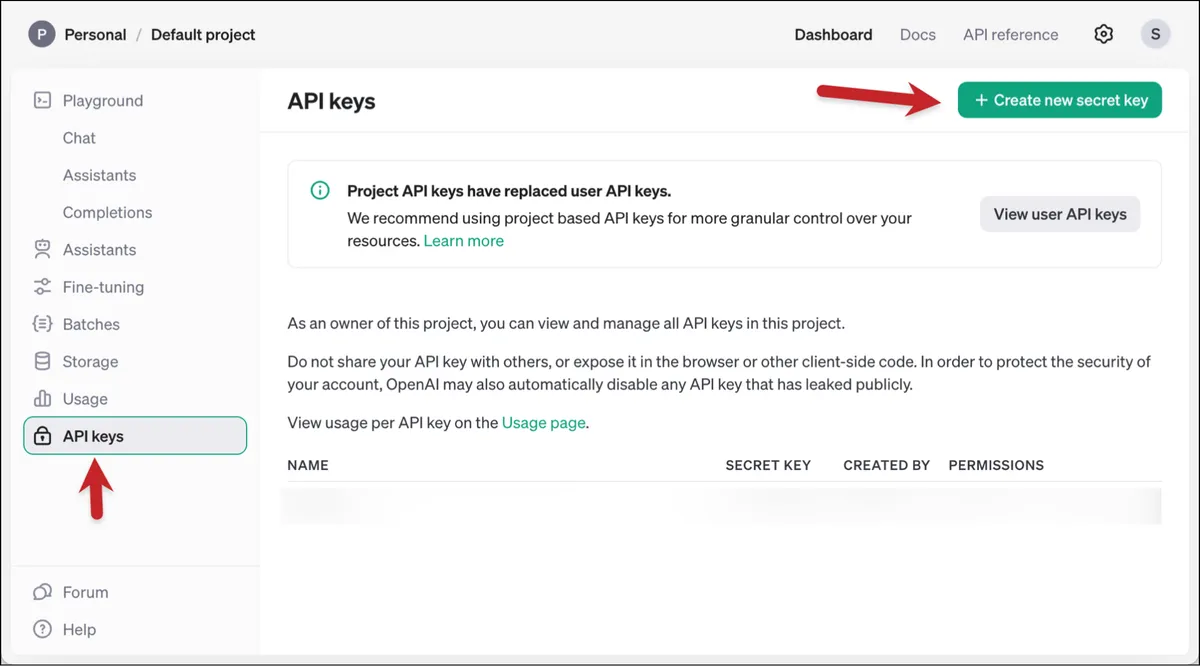Screen dimensions: 1200x666
Task: Click the Forum chat bubbles icon
Action: 42,592
